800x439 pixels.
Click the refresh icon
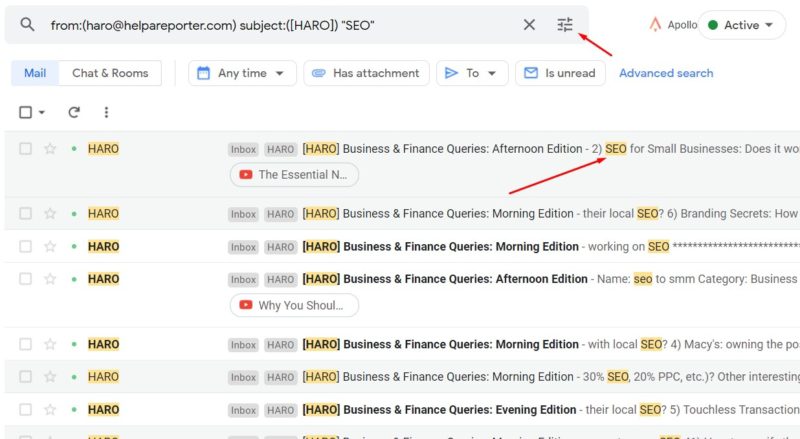point(74,112)
